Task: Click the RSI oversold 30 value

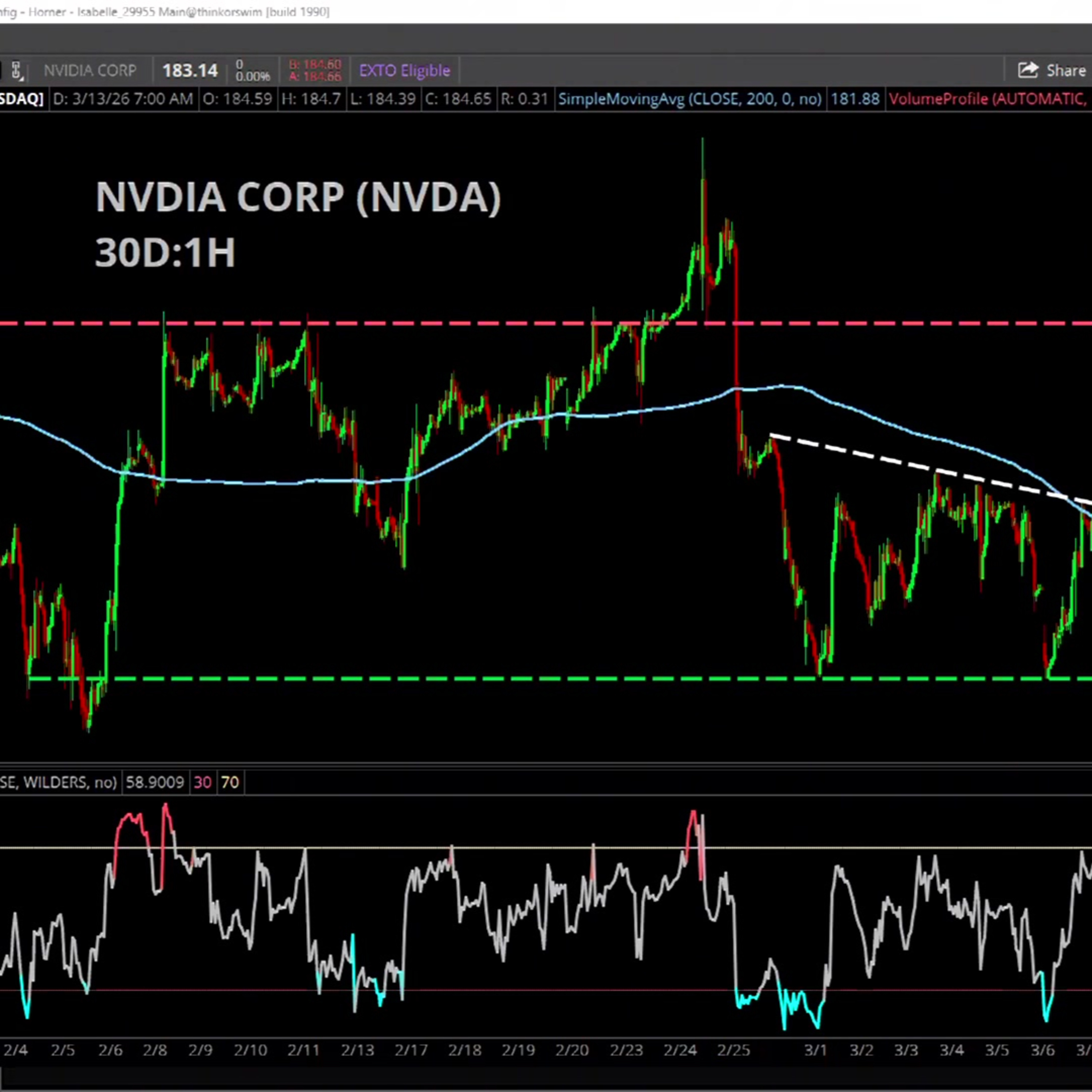Action: coord(202,782)
